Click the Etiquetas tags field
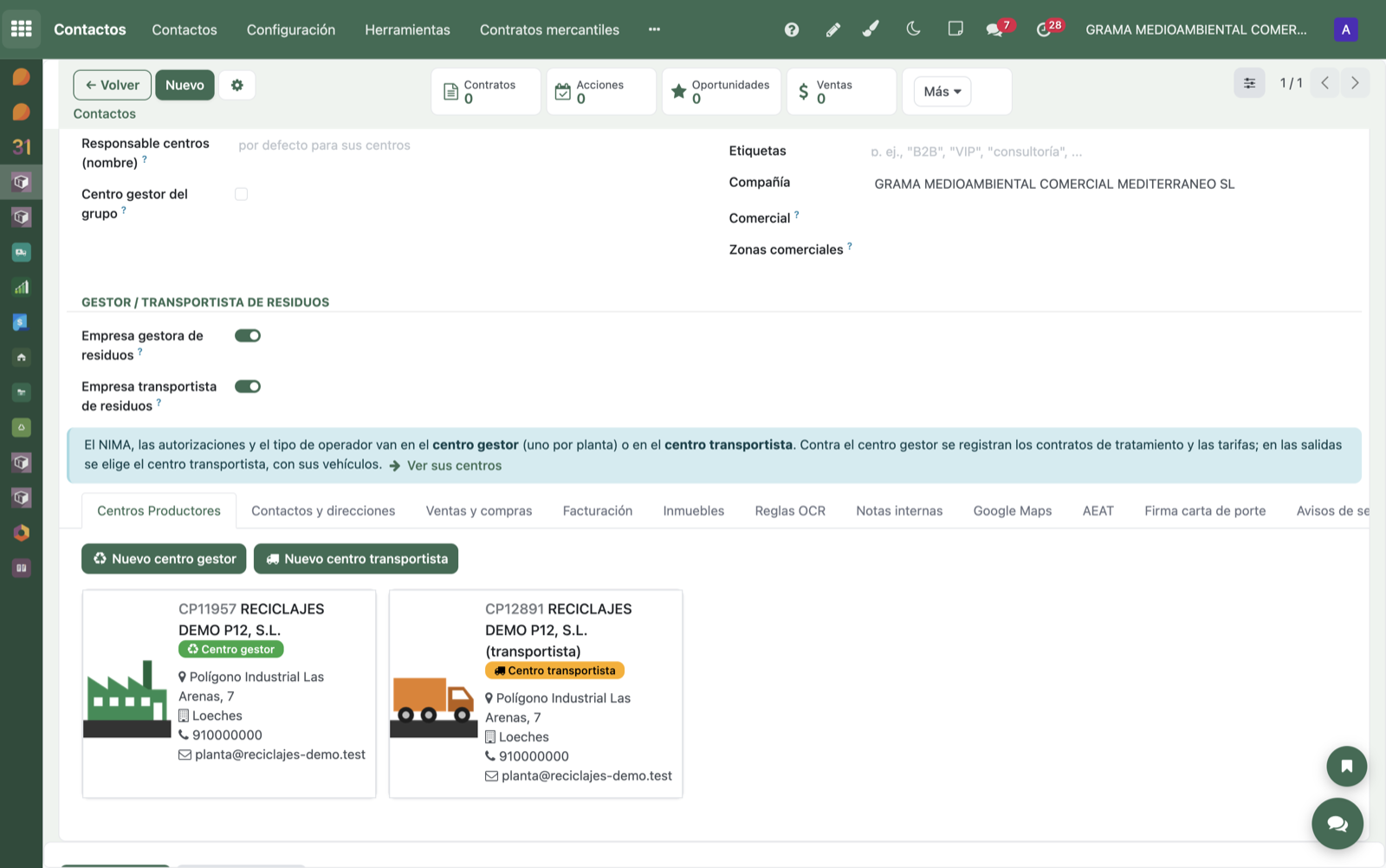The image size is (1386, 868). coord(1113,152)
